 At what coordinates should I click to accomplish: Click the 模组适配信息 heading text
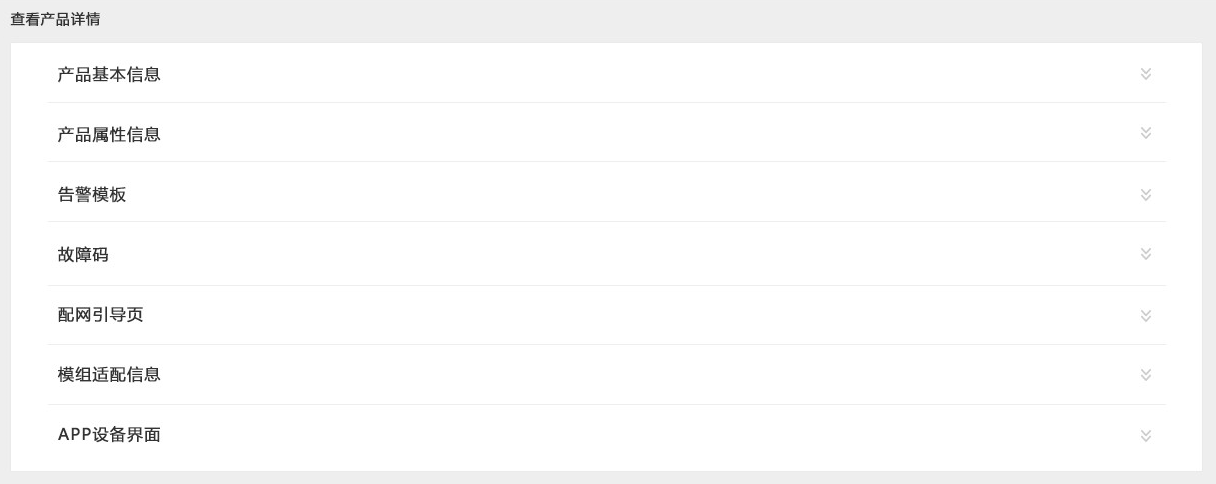point(109,375)
